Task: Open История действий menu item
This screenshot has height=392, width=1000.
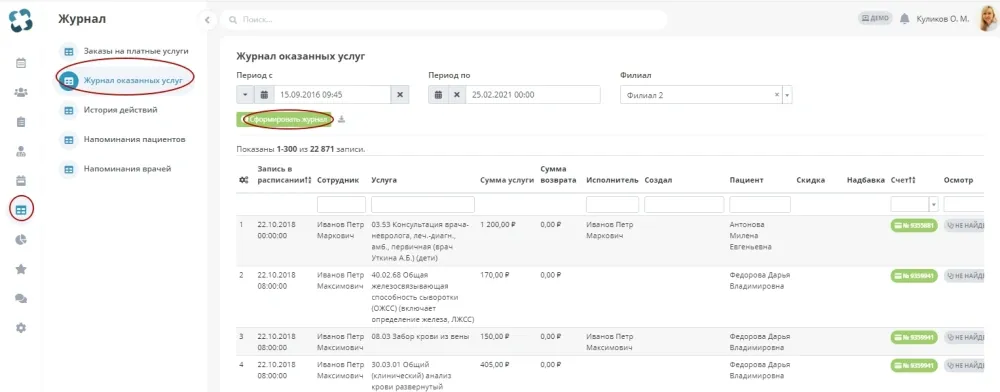Action: (121, 110)
